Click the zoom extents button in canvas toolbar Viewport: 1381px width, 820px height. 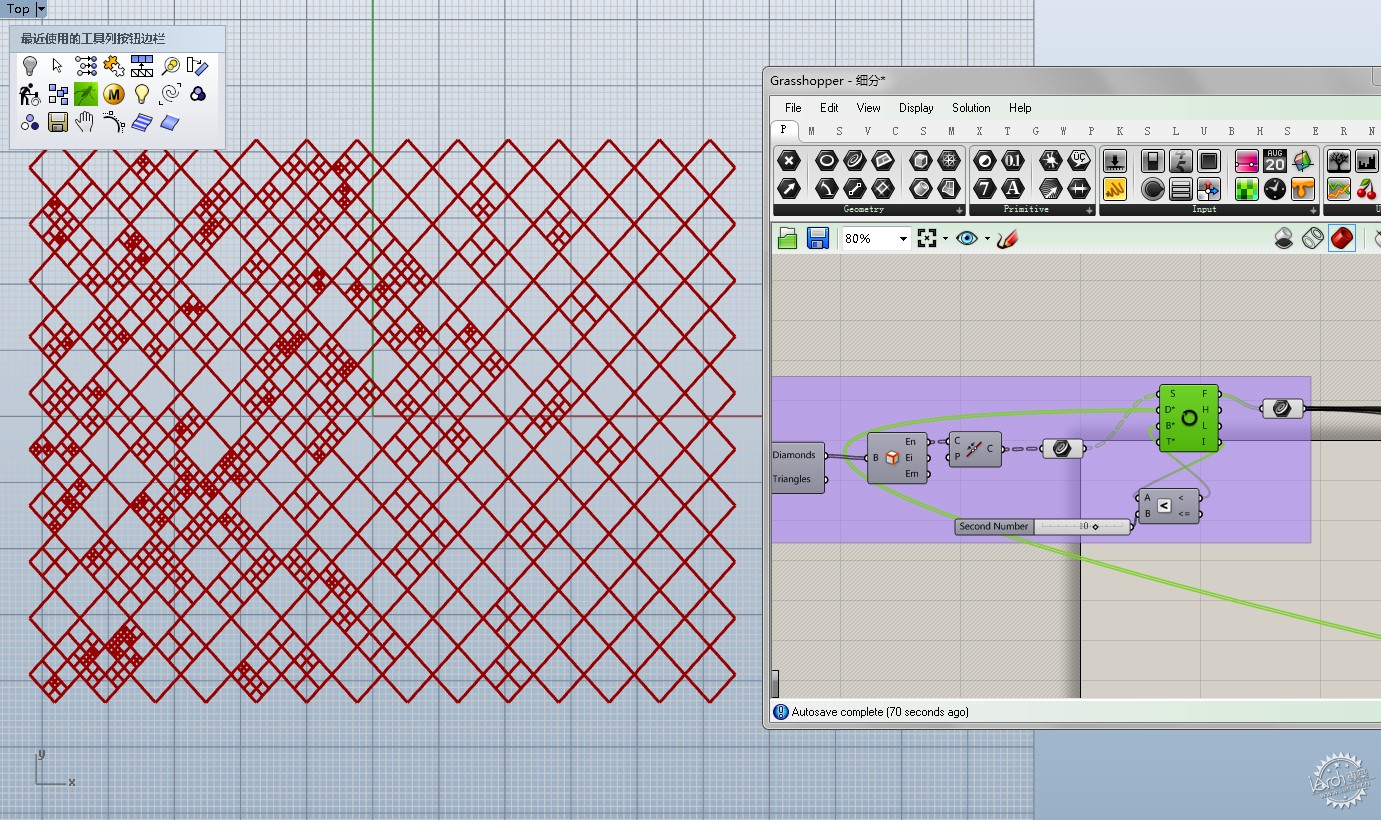[x=927, y=238]
